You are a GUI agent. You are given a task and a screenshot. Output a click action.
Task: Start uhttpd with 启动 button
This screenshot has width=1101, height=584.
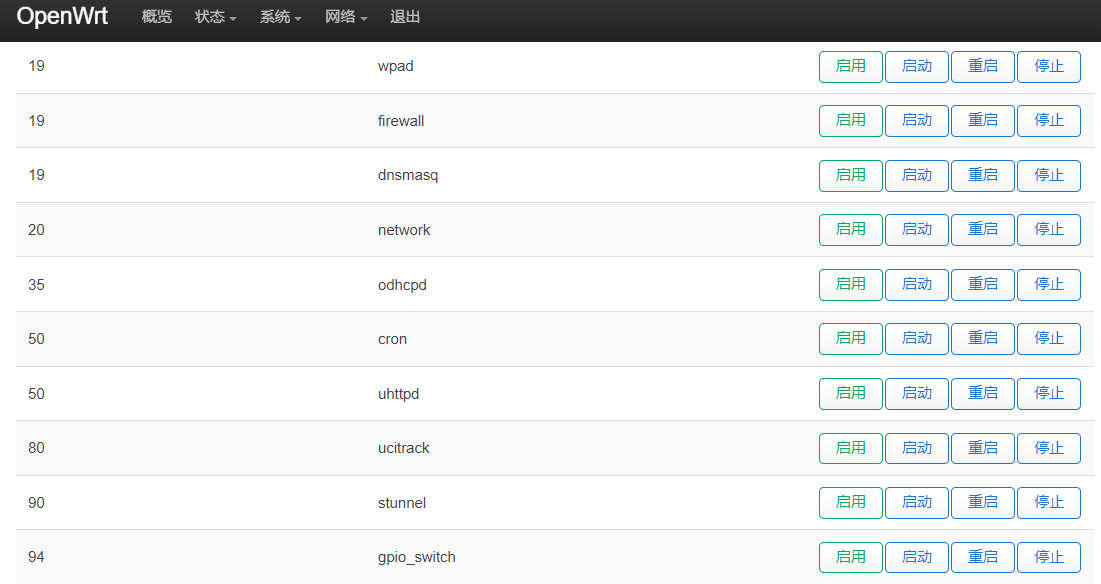click(916, 394)
